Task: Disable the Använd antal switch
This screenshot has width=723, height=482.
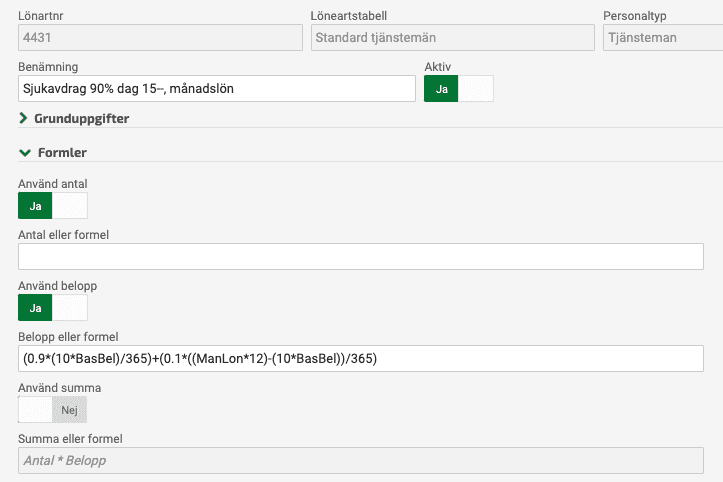Action: [x=53, y=206]
